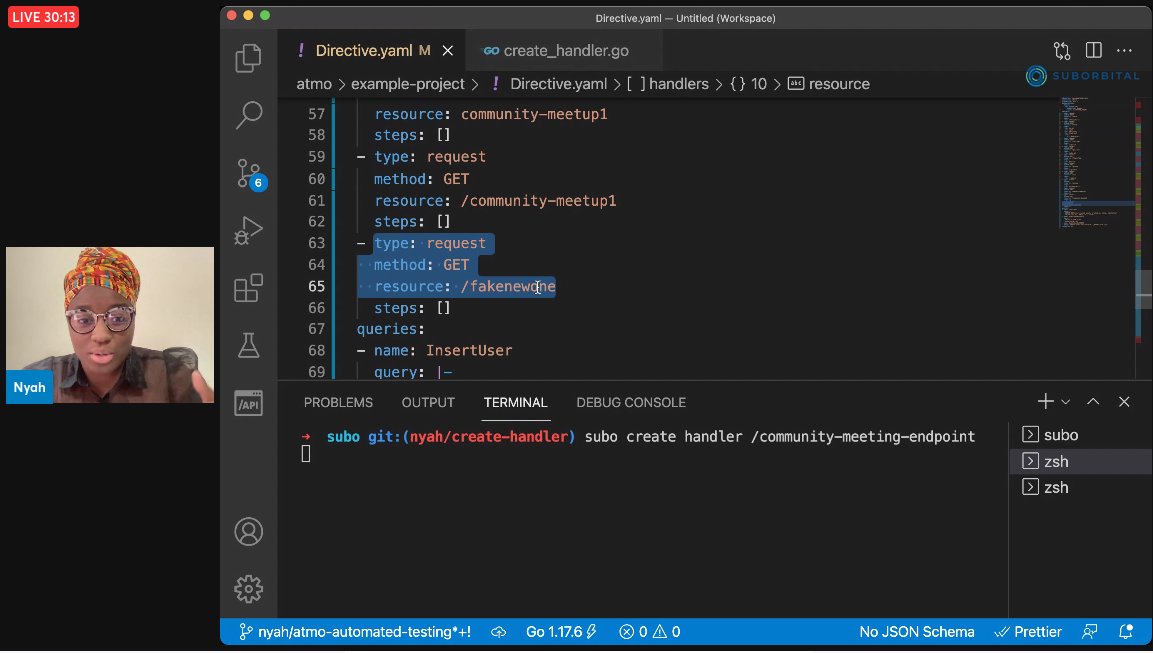Click the nyah/atmo-automated-testing branch indicator
Screen dimensions: 1153x653
(x=354, y=632)
